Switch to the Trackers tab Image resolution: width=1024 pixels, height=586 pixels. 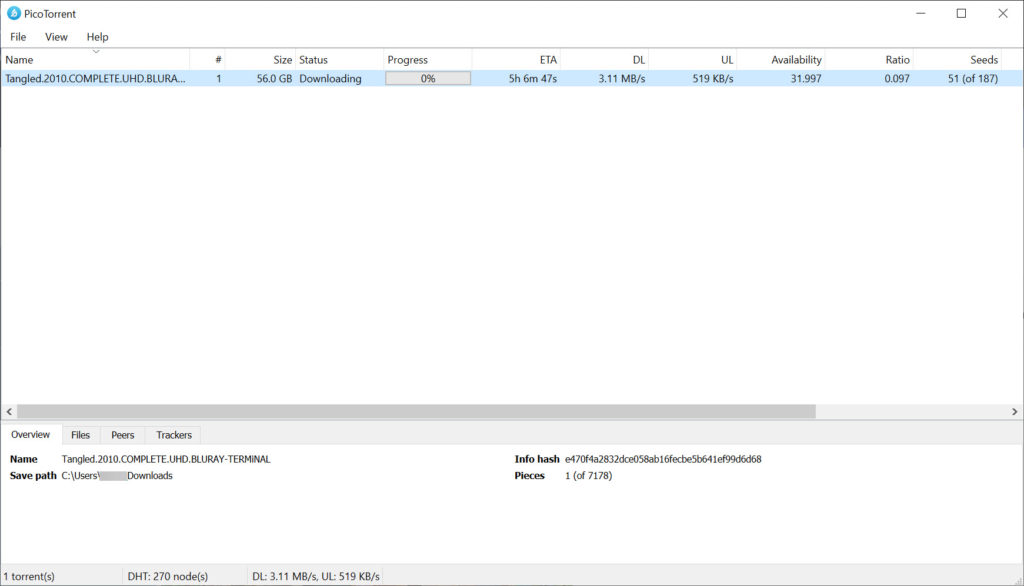tap(174, 435)
